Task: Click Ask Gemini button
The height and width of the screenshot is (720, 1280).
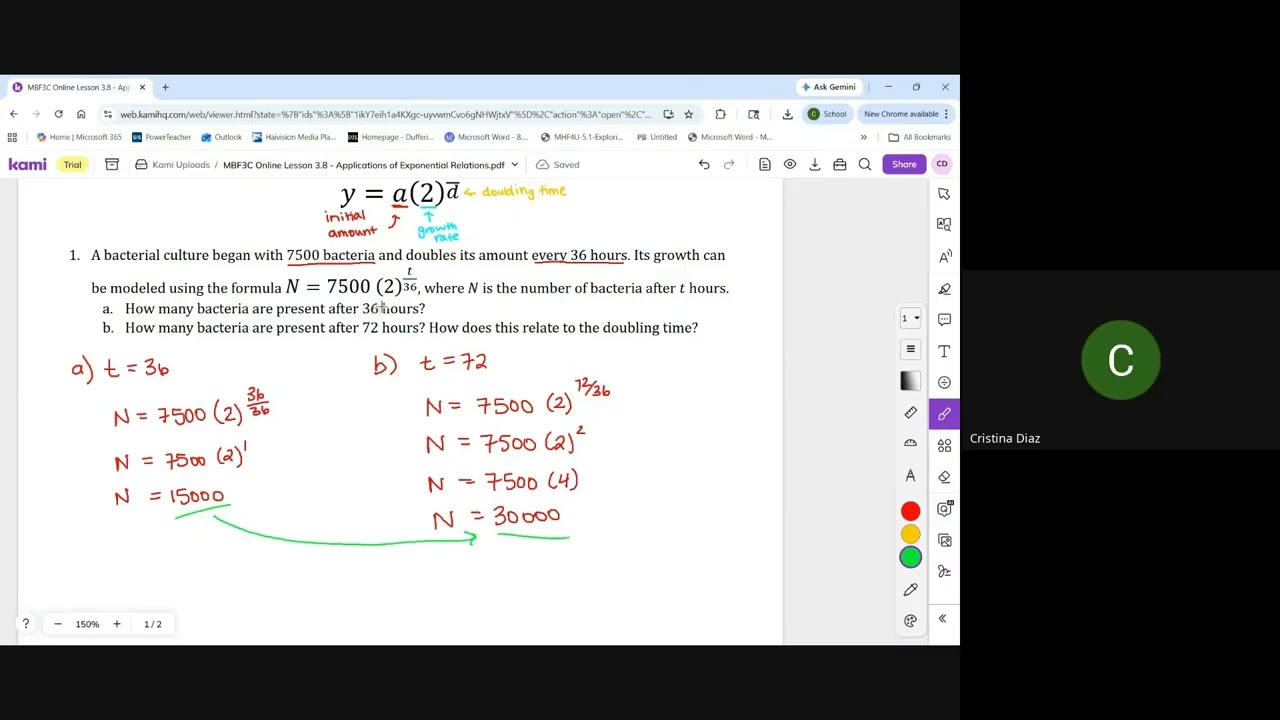Action: click(829, 87)
